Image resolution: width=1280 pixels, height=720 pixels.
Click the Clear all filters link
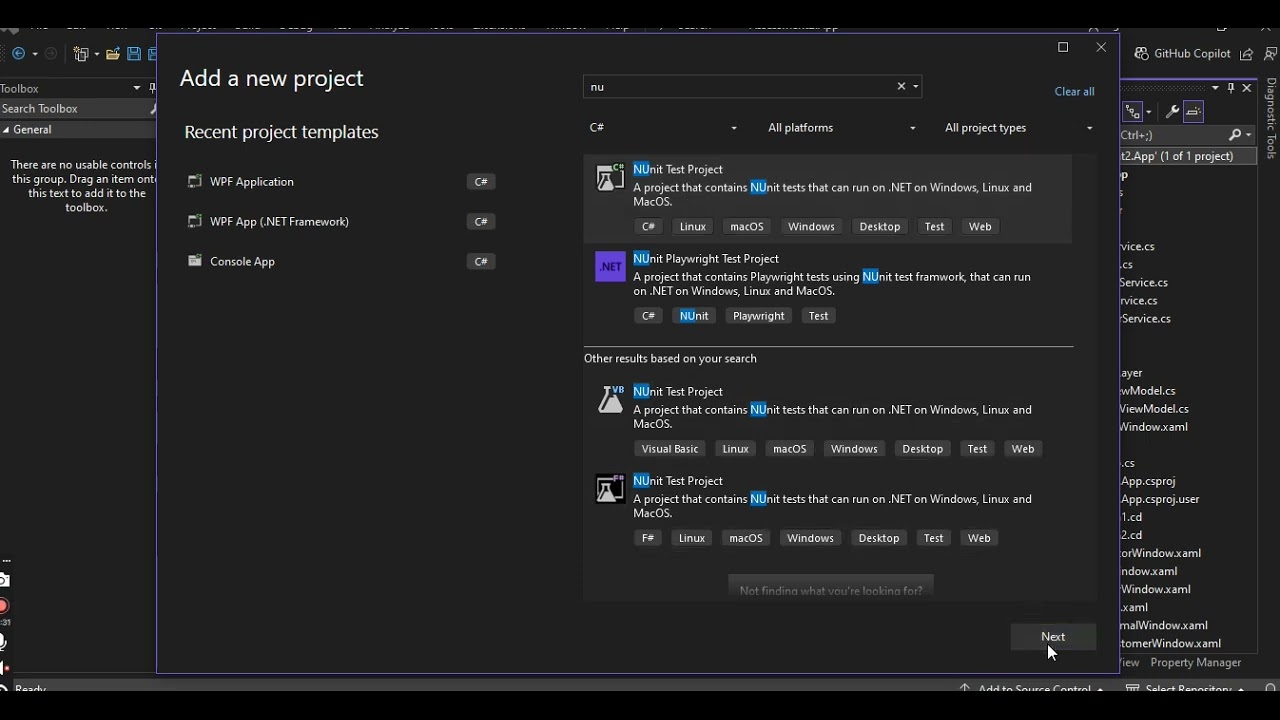1074,91
